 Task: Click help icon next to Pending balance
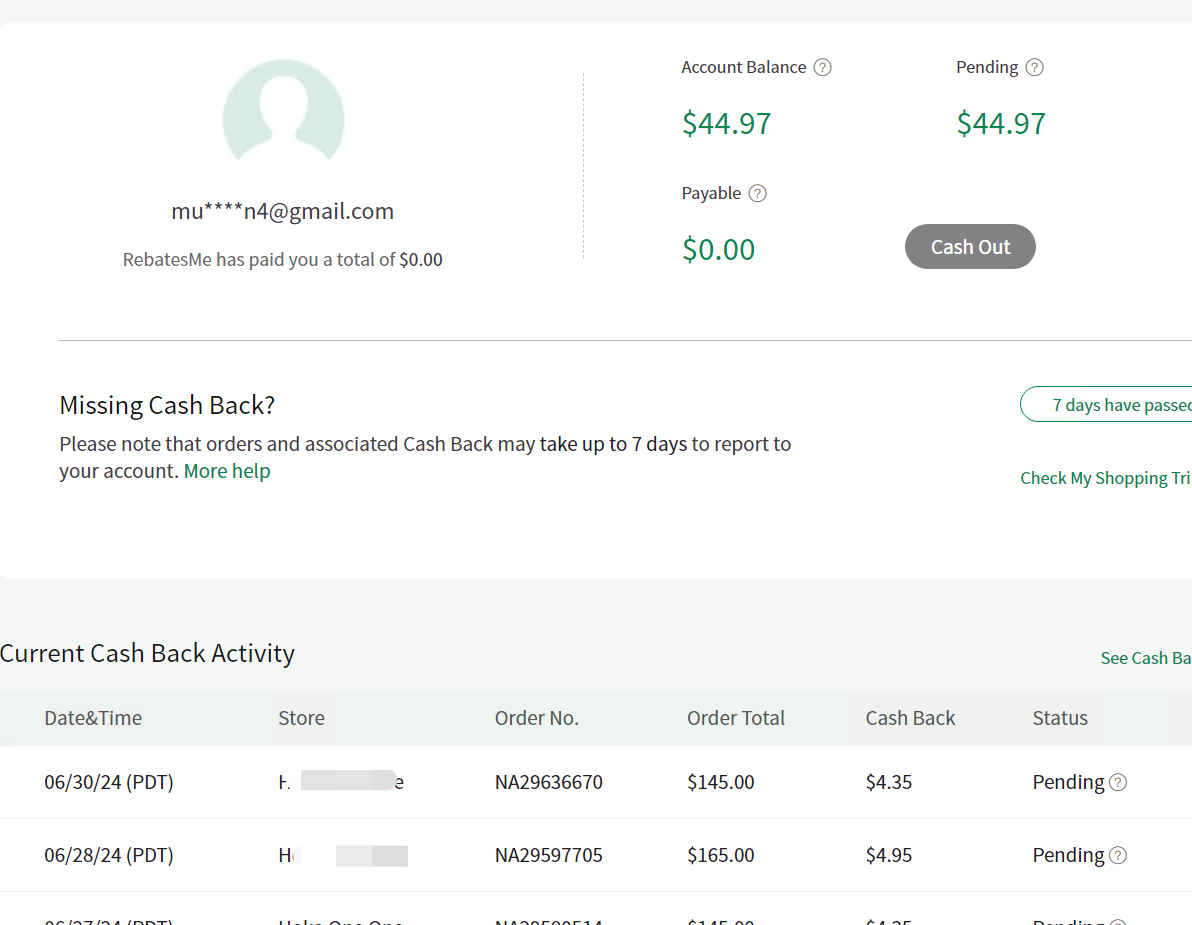tap(1035, 68)
